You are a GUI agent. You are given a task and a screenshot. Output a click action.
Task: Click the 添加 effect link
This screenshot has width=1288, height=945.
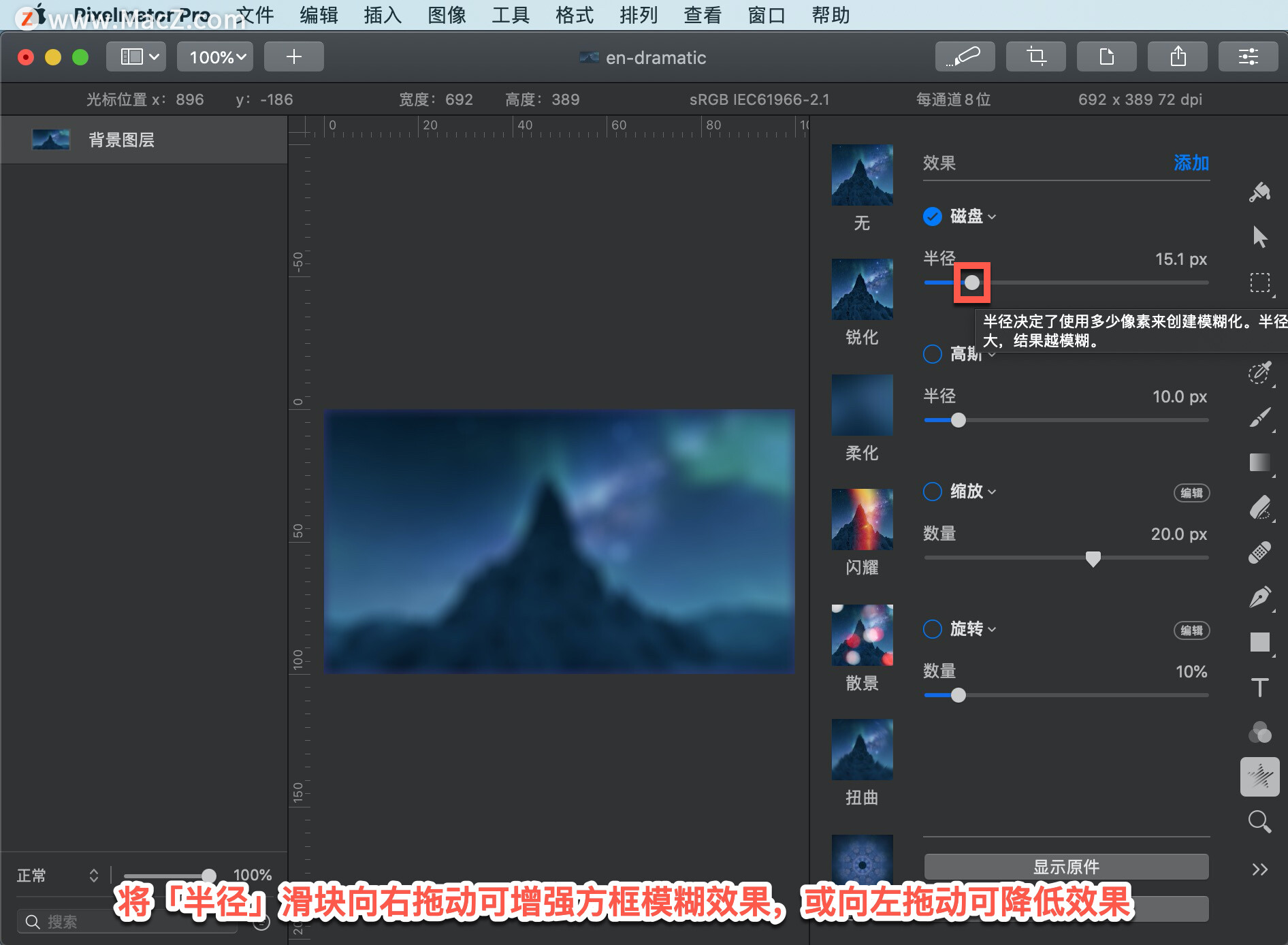pyautogui.click(x=1191, y=163)
